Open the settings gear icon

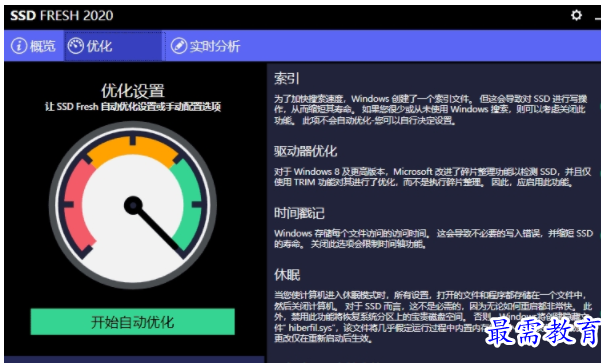click(x=576, y=15)
